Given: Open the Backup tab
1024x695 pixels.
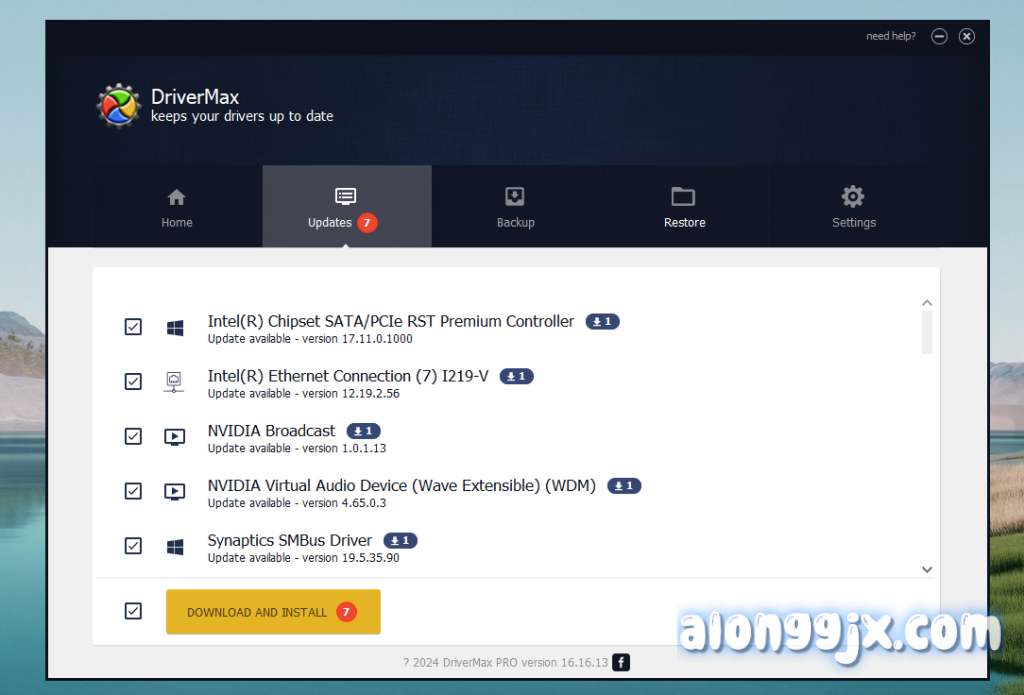Looking at the screenshot, I should (515, 207).
